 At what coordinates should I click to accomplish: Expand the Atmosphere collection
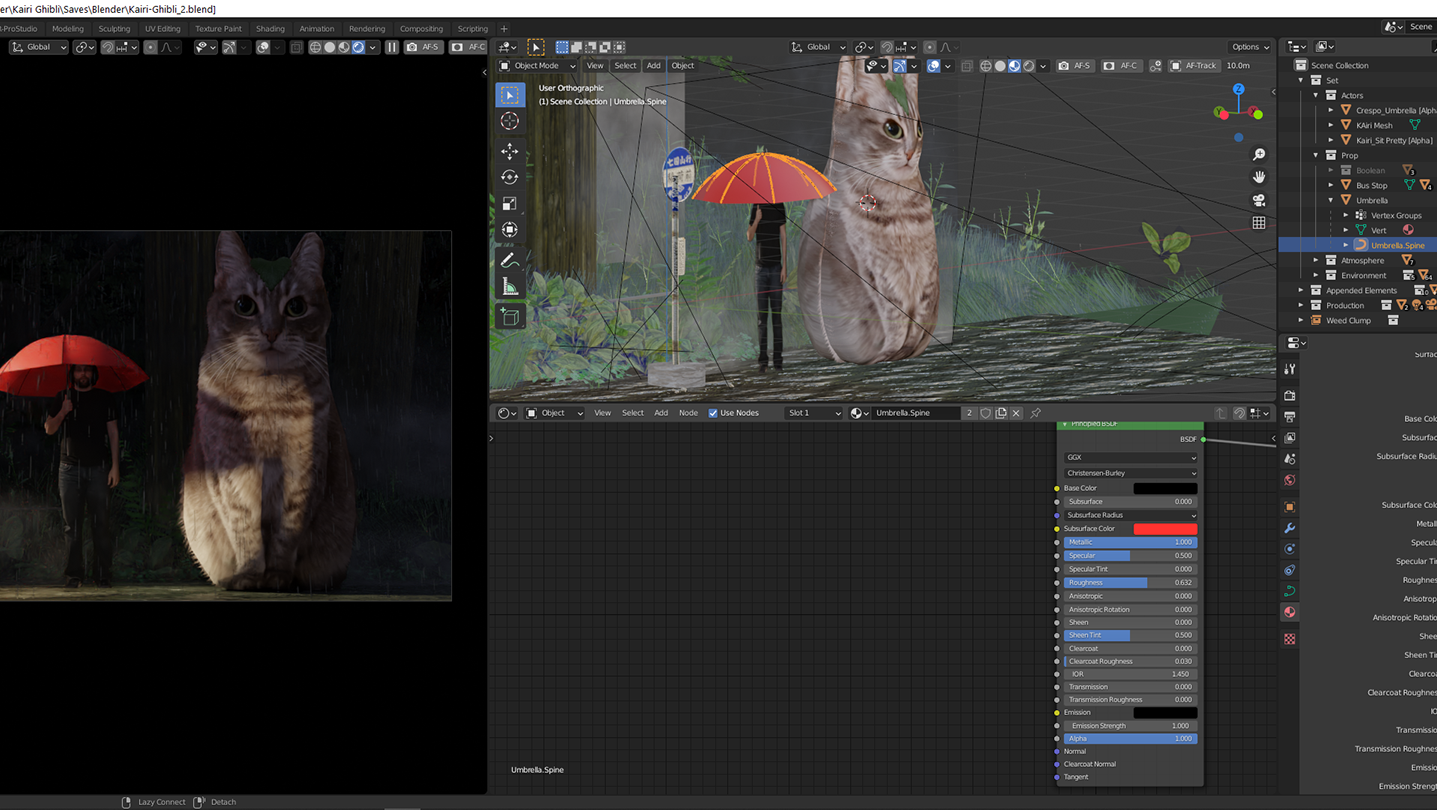click(x=1316, y=260)
